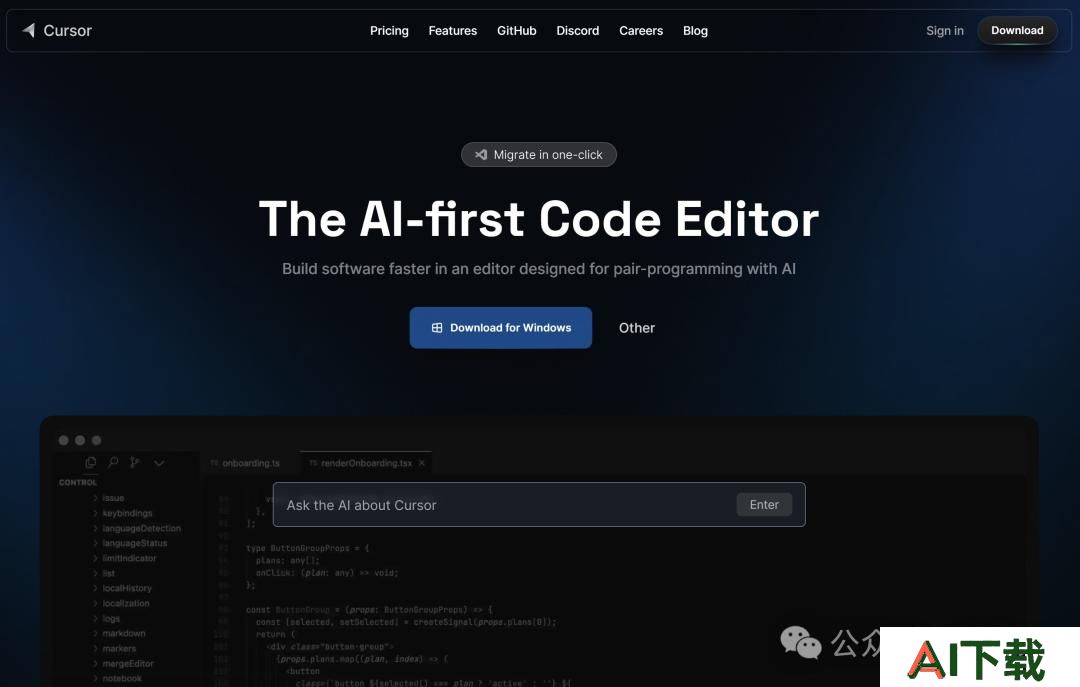1080x687 pixels.
Task: Switch to the onboarding.ts tab
Action: coord(245,463)
